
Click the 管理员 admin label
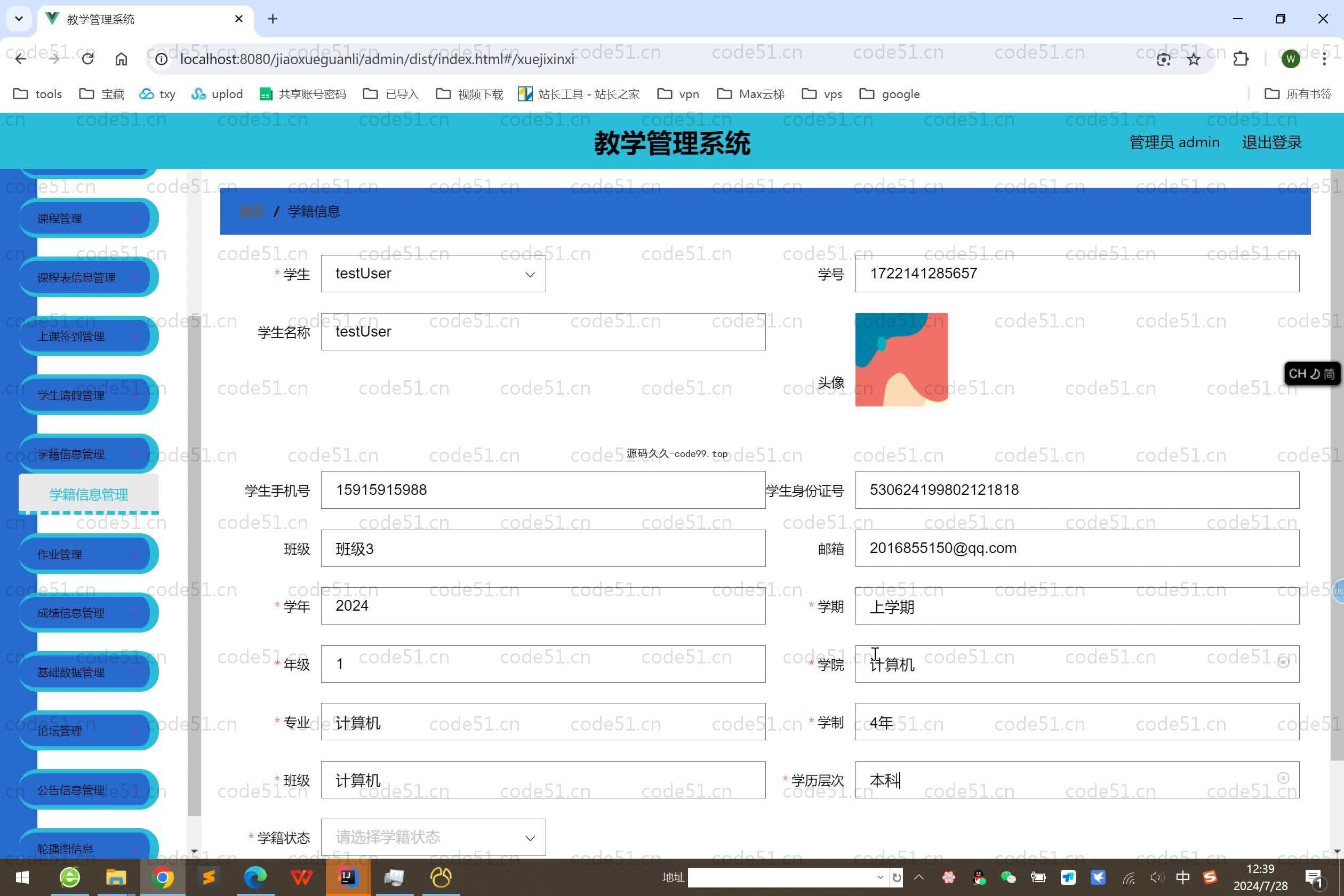click(1174, 142)
